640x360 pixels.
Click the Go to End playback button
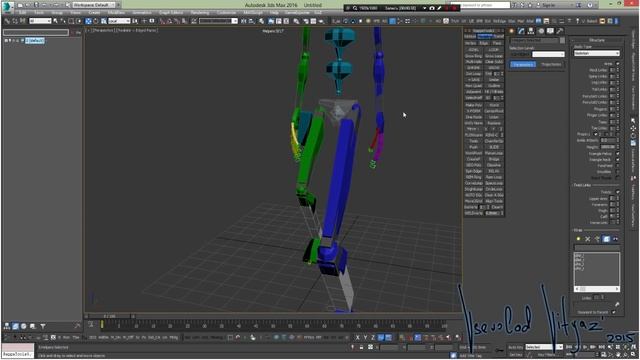[x=601, y=347]
